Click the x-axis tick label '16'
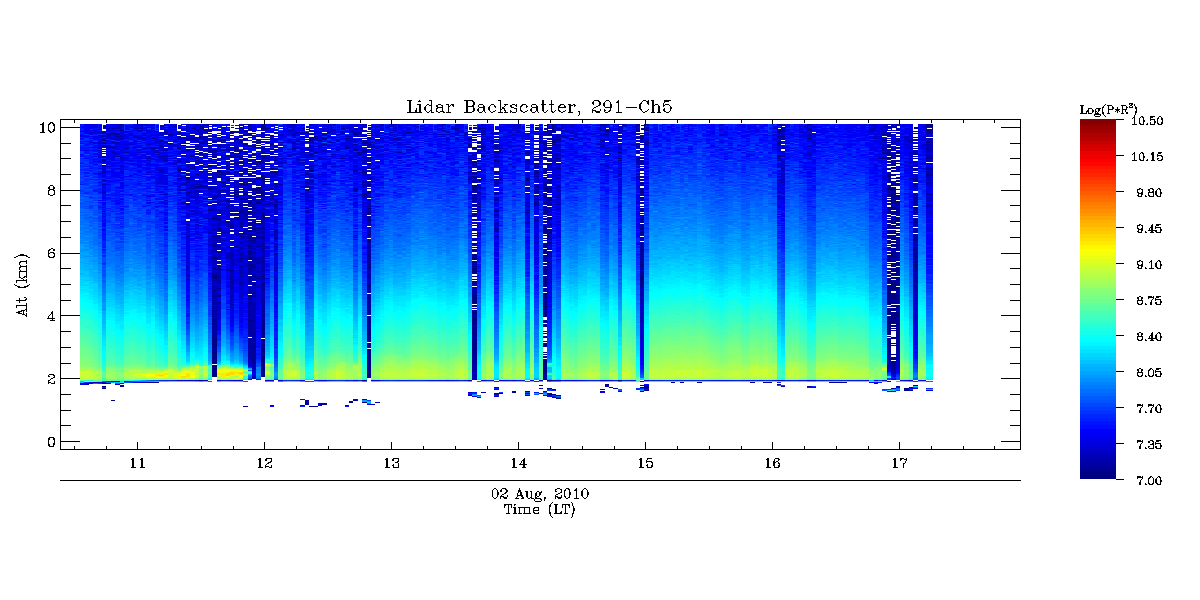 pos(772,463)
